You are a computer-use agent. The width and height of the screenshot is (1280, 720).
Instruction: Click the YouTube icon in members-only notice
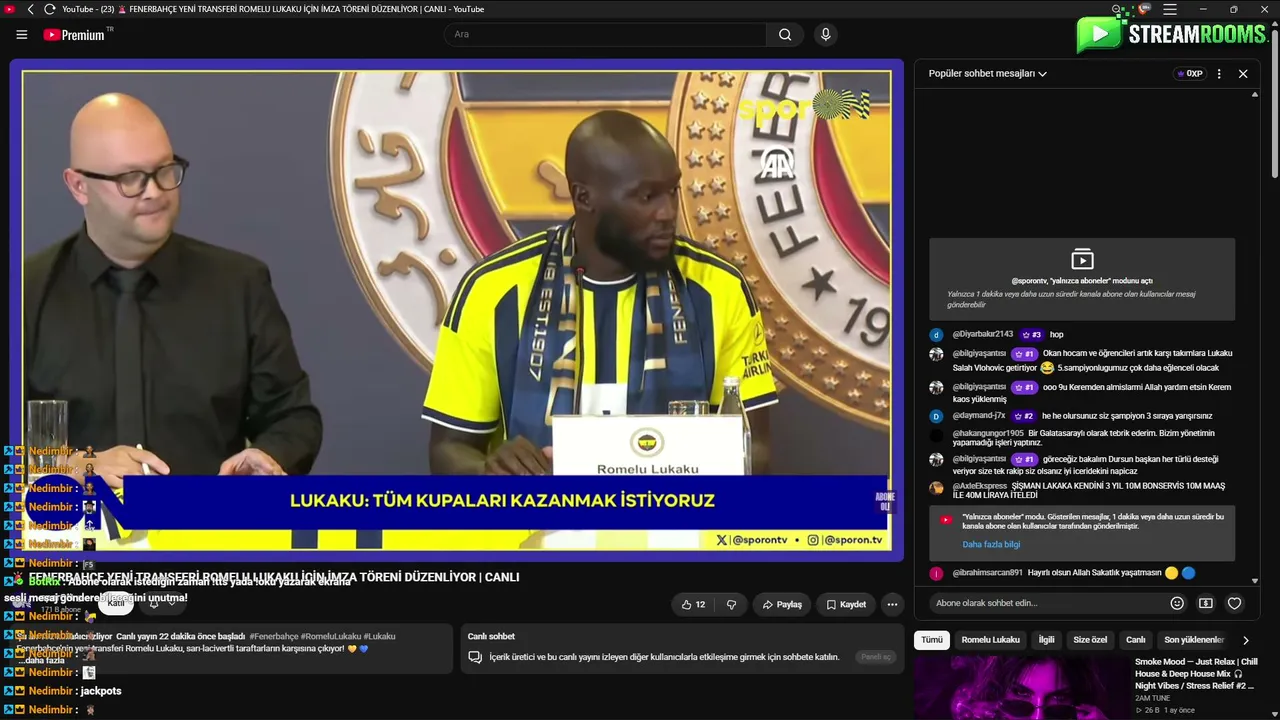pos(945,520)
